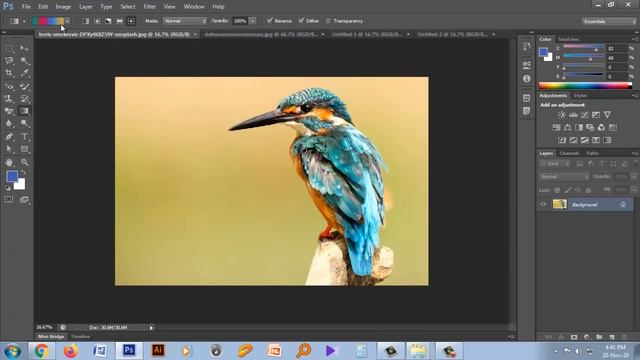
Task: Toggle lock position in Layers panel
Action: (x=578, y=190)
